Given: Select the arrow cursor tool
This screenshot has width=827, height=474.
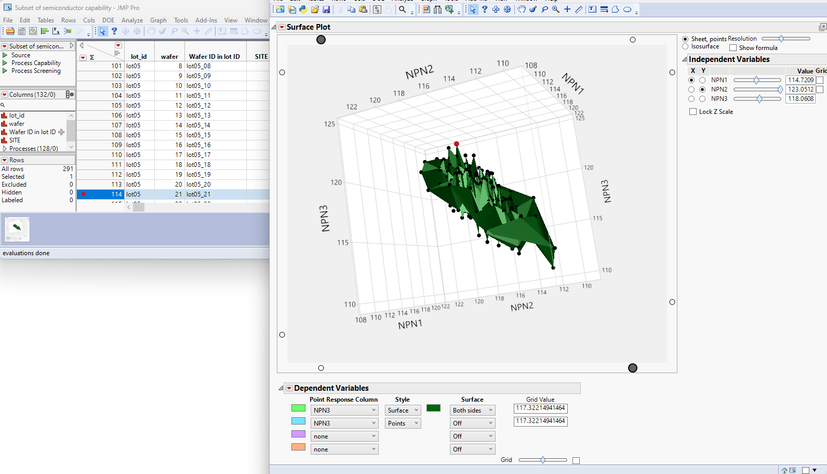Looking at the screenshot, I should pos(472,10).
